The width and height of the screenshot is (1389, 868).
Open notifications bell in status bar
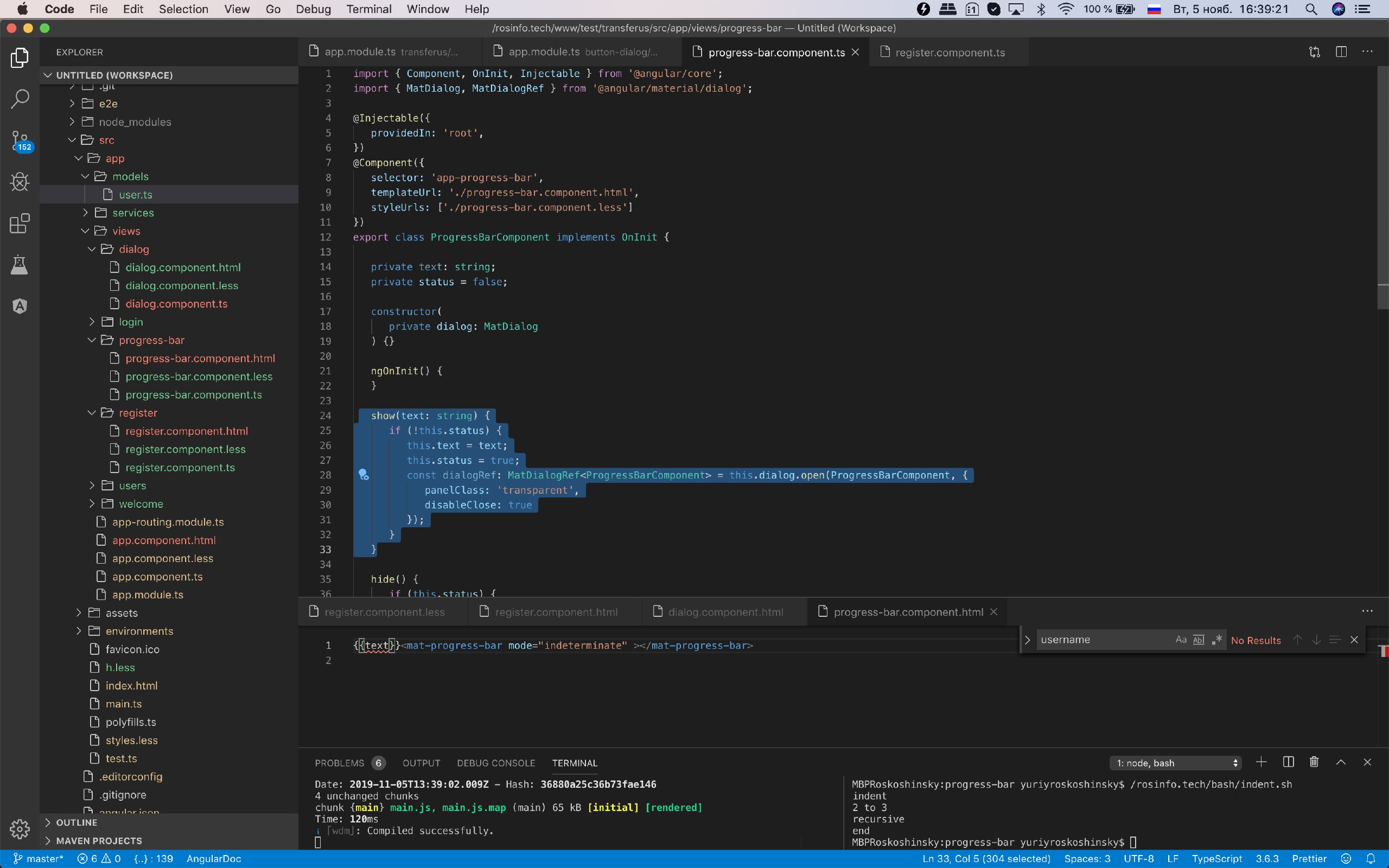(x=1371, y=859)
